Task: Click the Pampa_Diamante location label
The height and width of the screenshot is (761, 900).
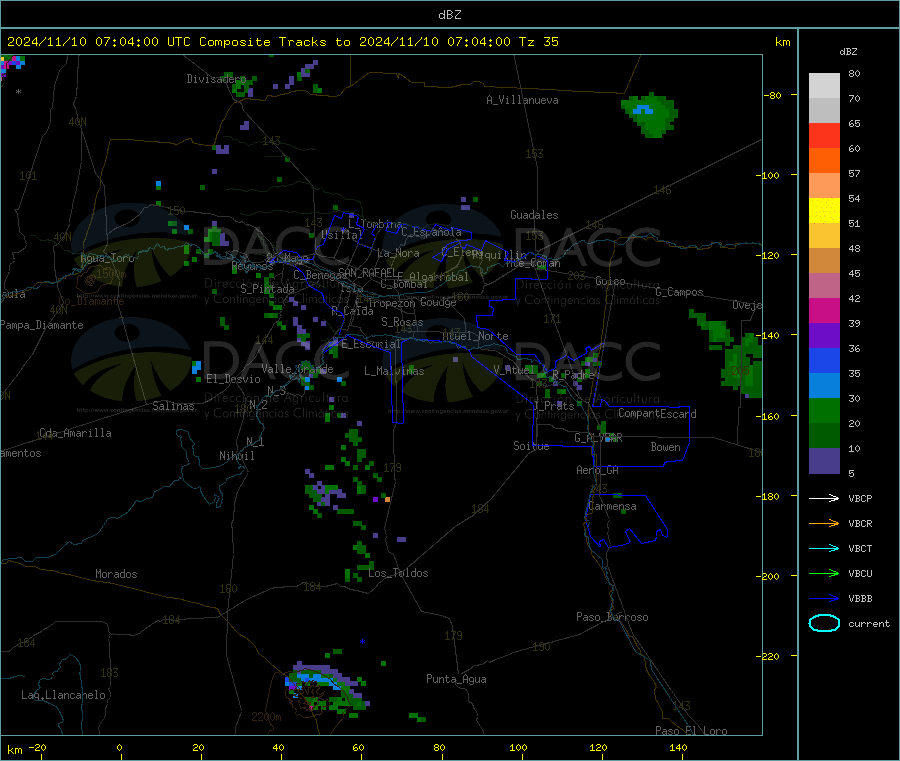Action: pyautogui.click(x=42, y=325)
